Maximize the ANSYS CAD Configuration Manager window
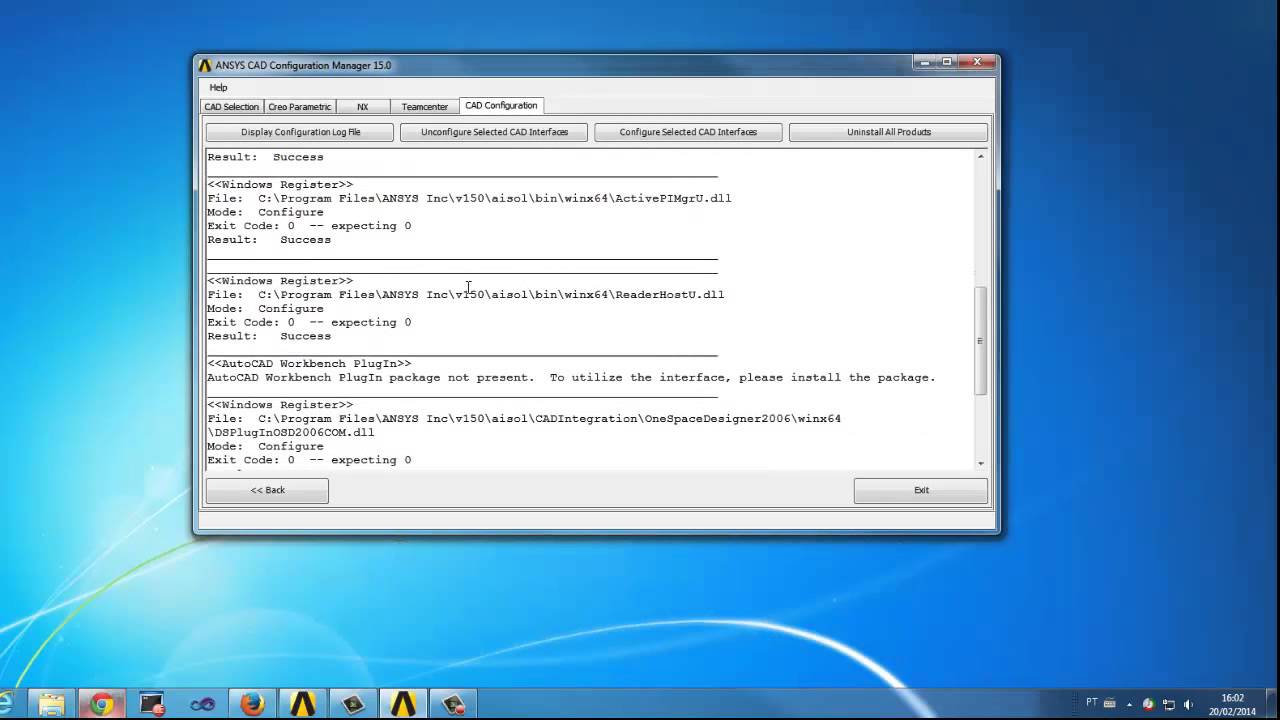This screenshot has height=720, width=1280. (947, 62)
